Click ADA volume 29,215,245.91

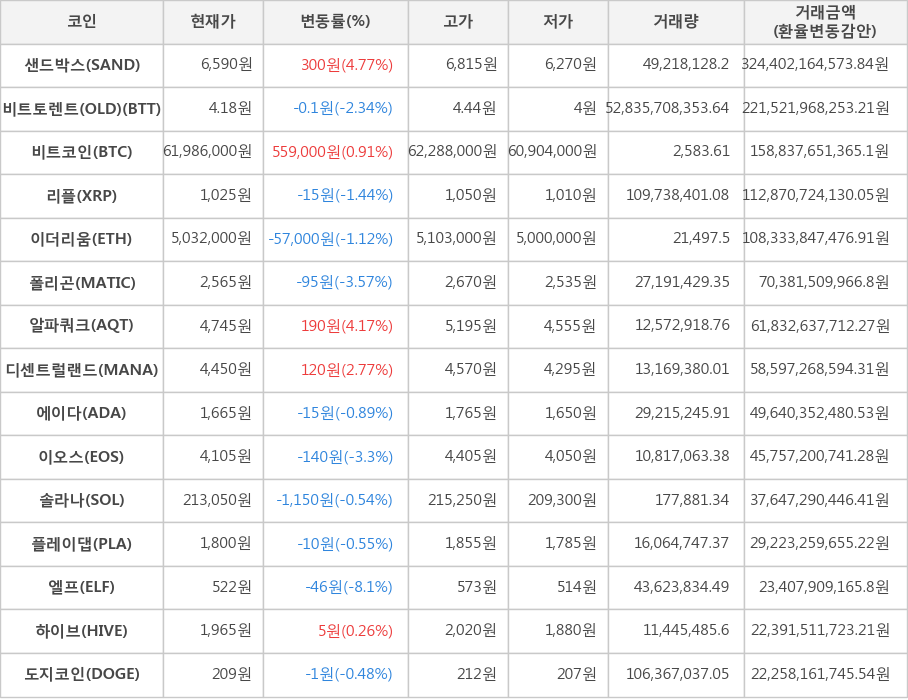[x=682, y=412]
